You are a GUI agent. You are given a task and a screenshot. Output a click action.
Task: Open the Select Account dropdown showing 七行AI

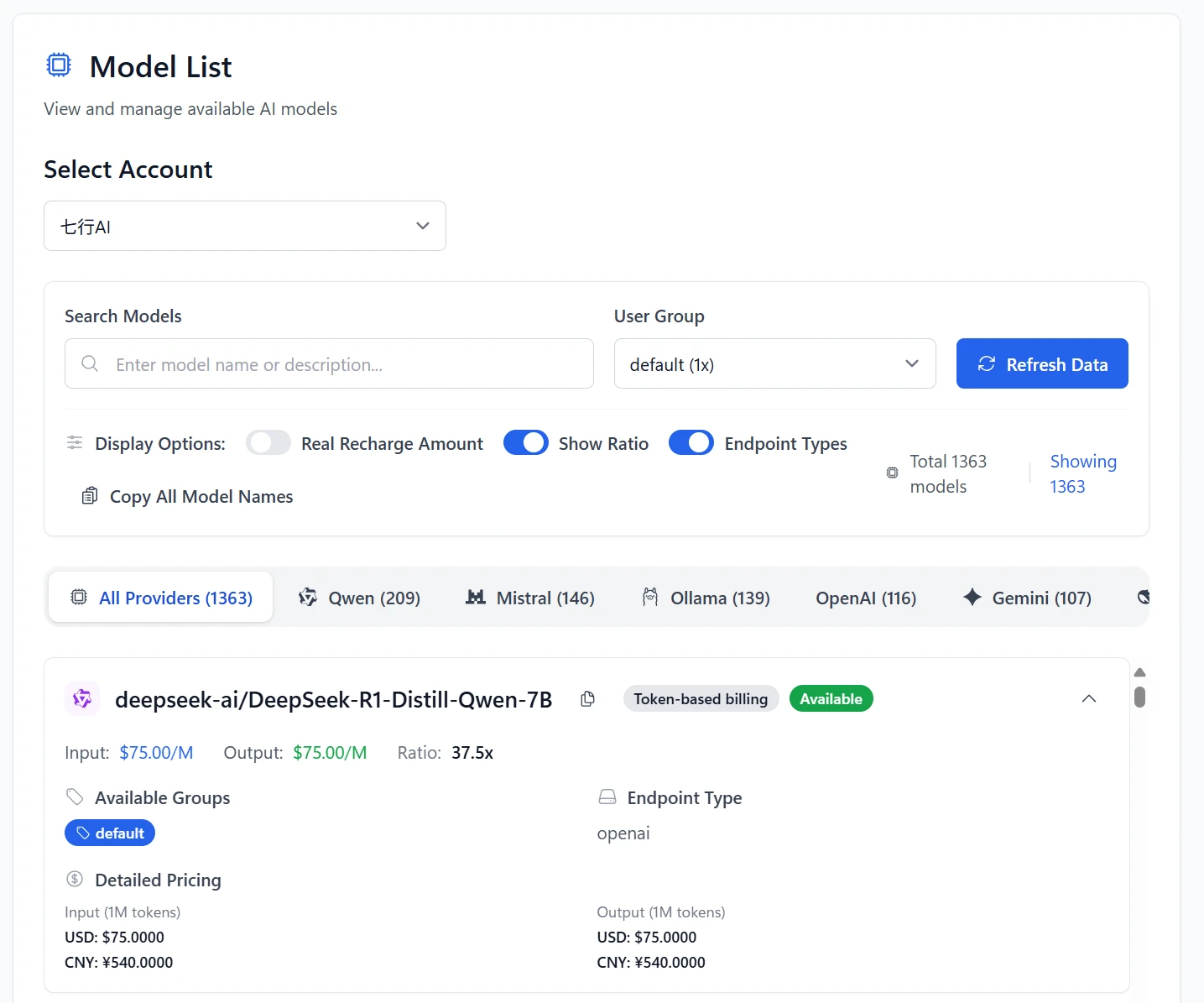coord(245,226)
